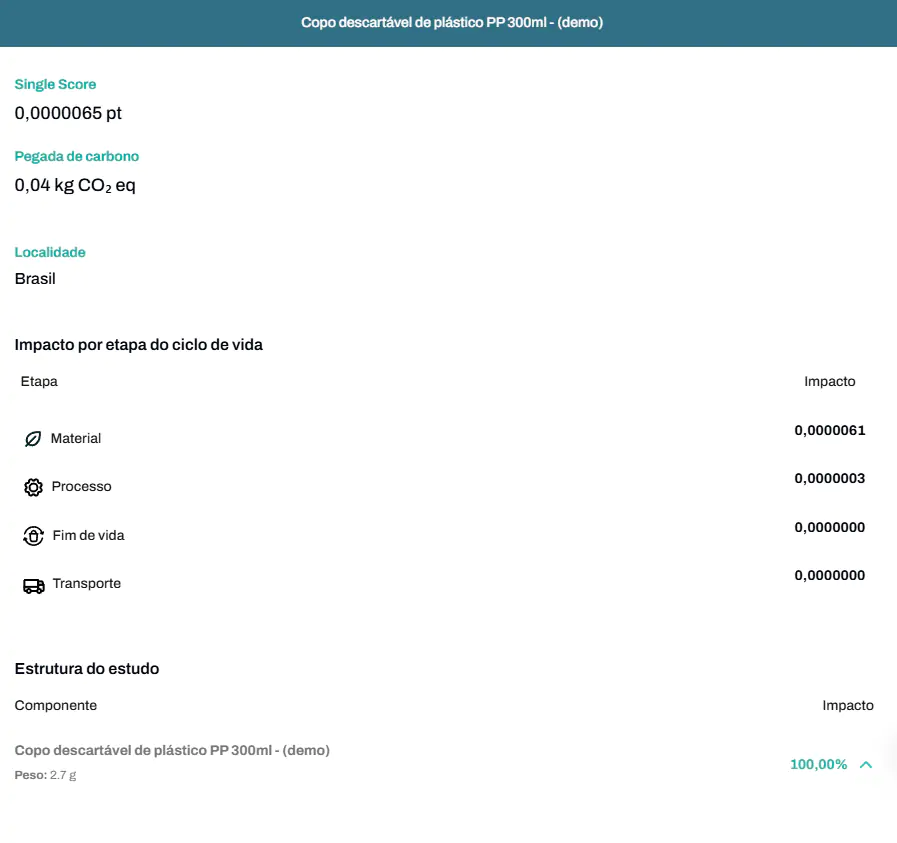Viewport: 897px width, 843px height.
Task: Click the Etapa column header
Action: tap(39, 382)
